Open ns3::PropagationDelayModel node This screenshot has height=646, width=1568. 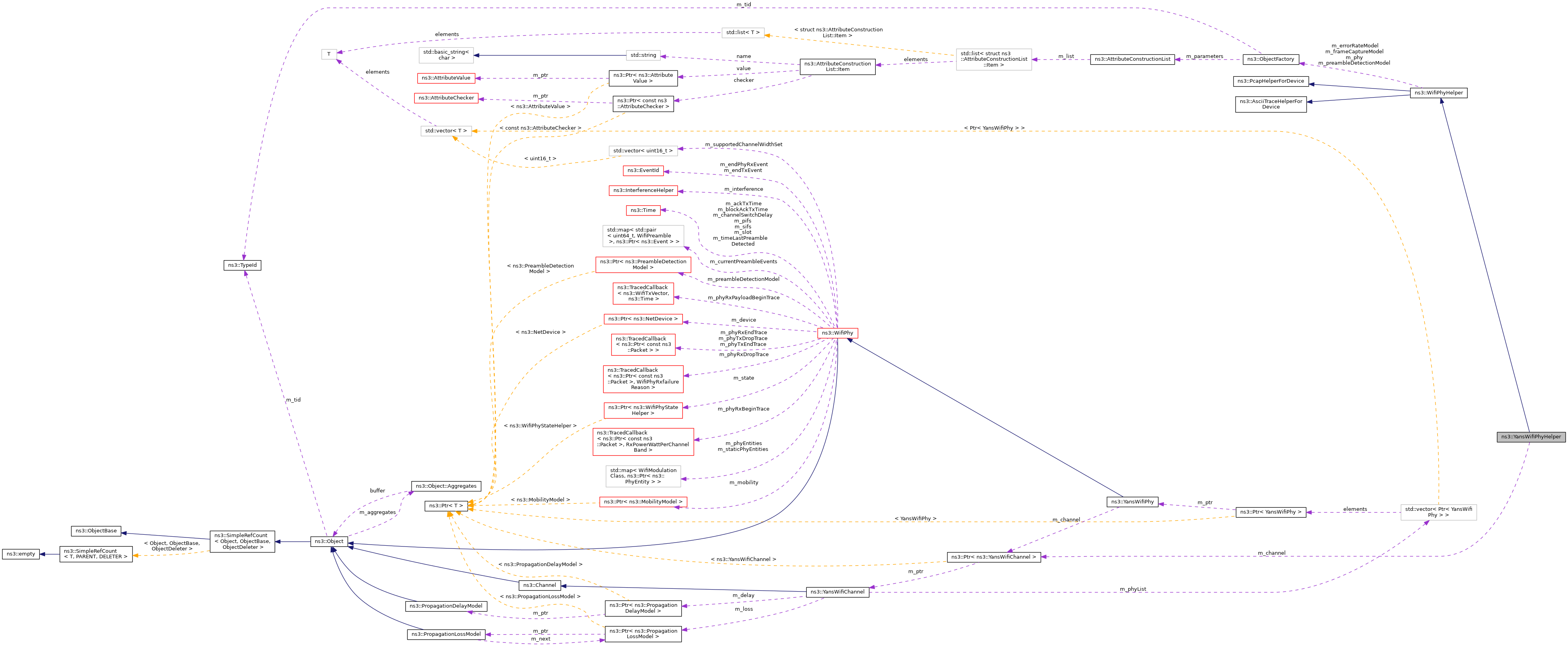(x=446, y=606)
